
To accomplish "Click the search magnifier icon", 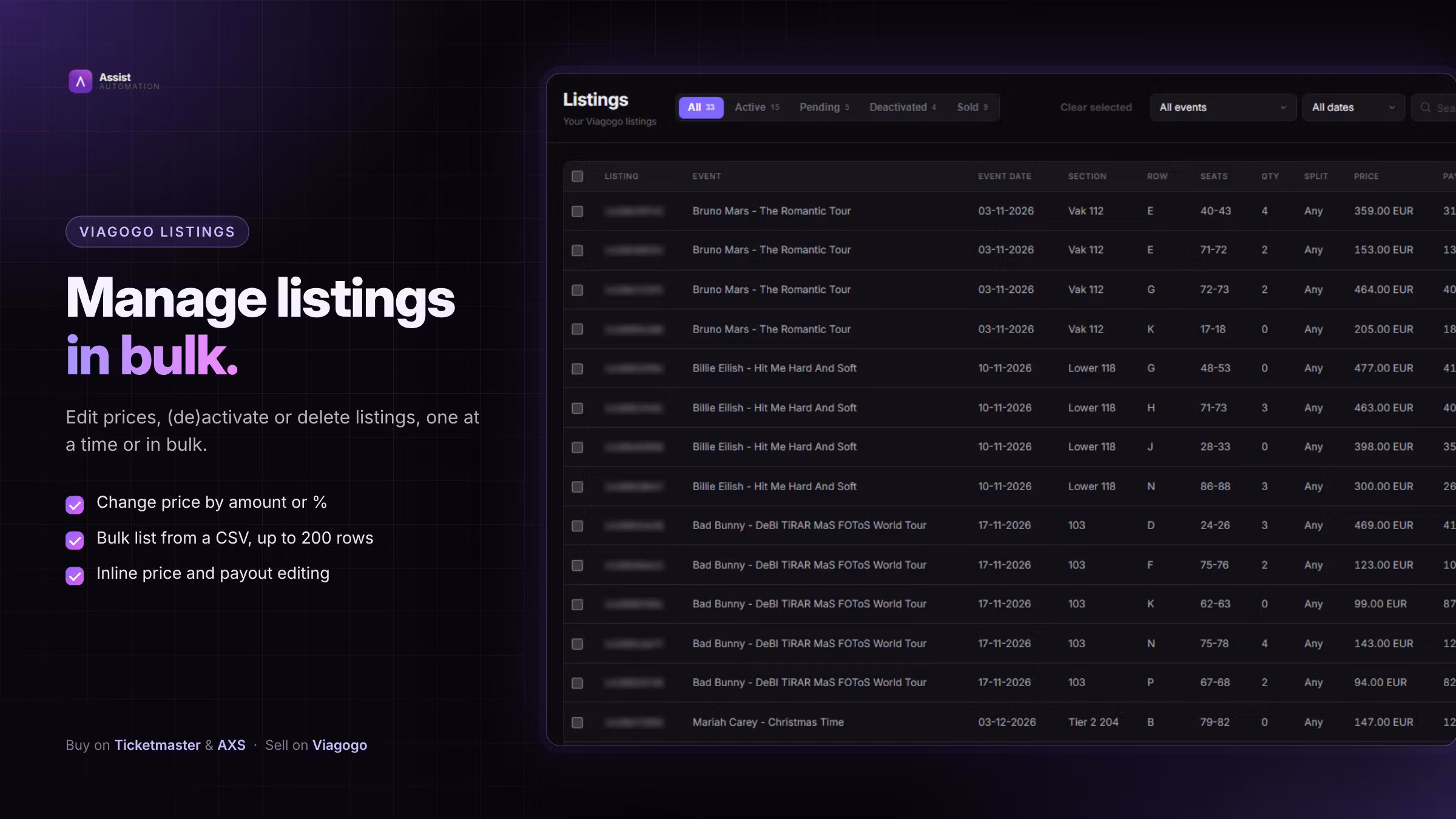I will point(1425,107).
